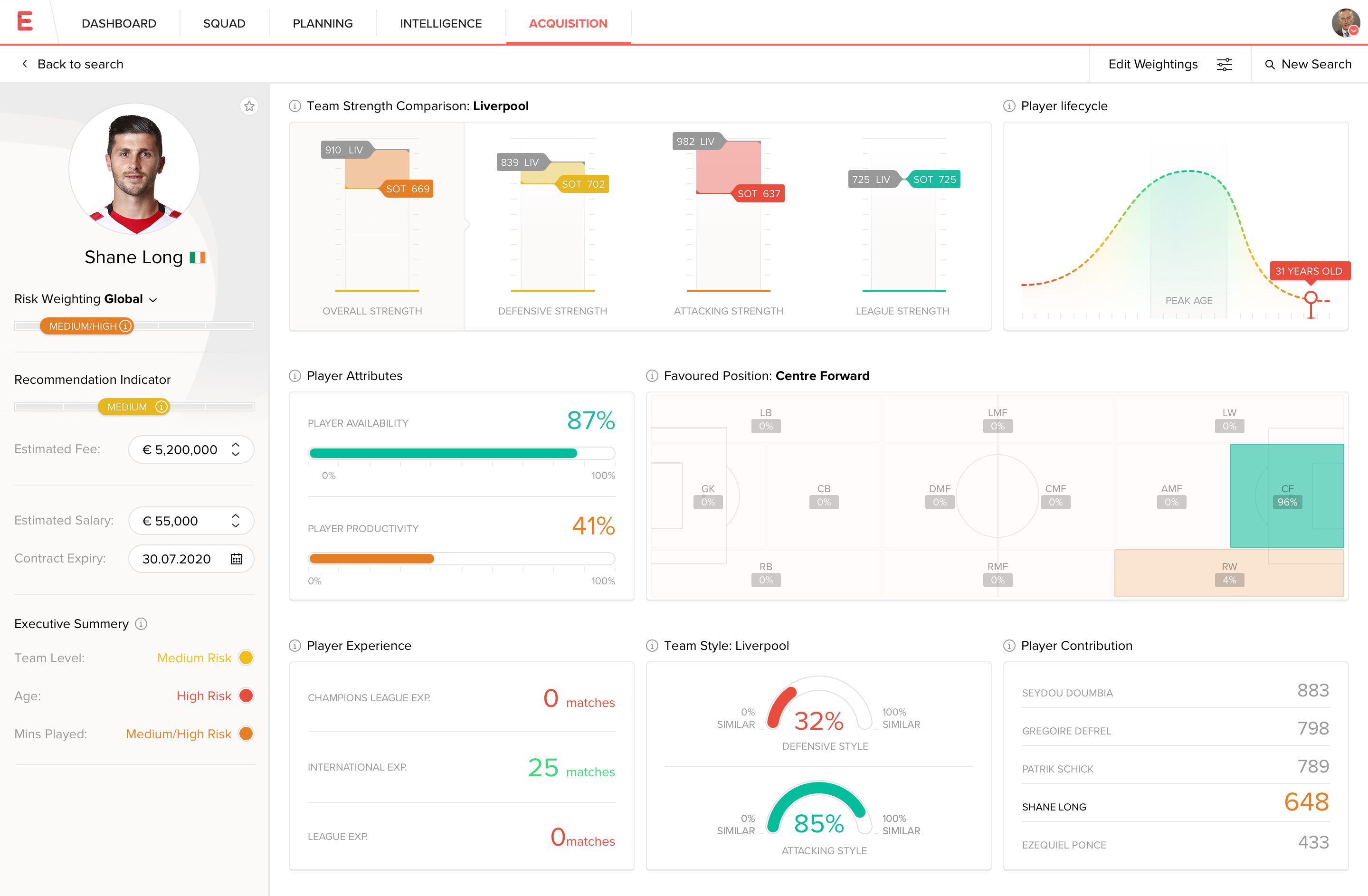This screenshot has height=896, width=1368.
Task: Click the orange Mins Played risk dot
Action: pos(246,734)
